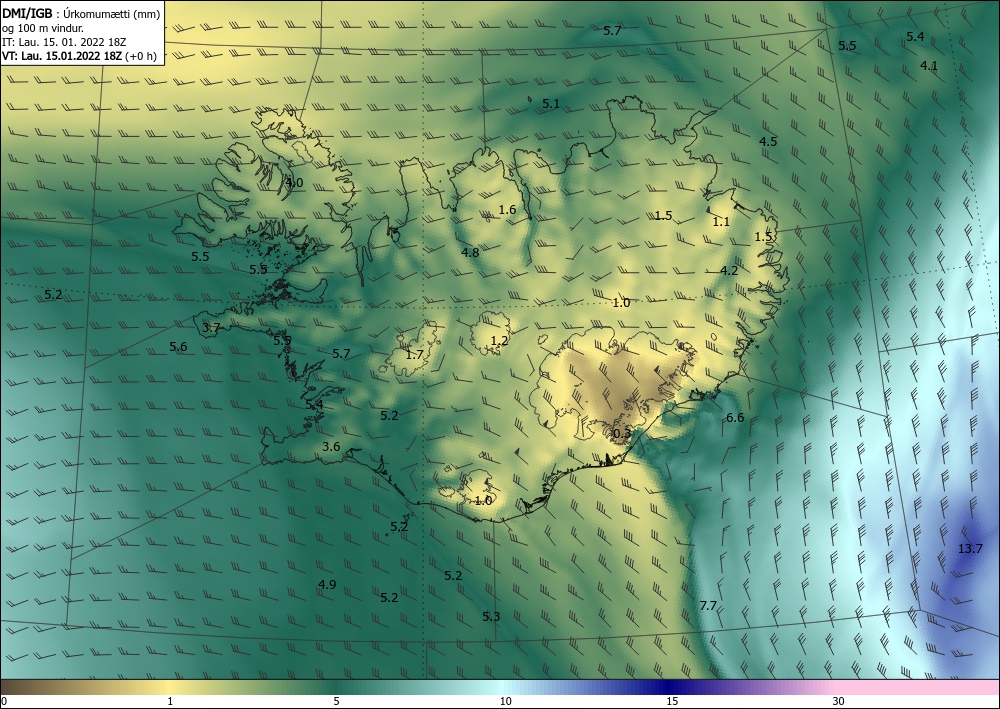1000x709 pixels.
Task: Click the 4.0 value in the Westfjords
Action: point(294,182)
